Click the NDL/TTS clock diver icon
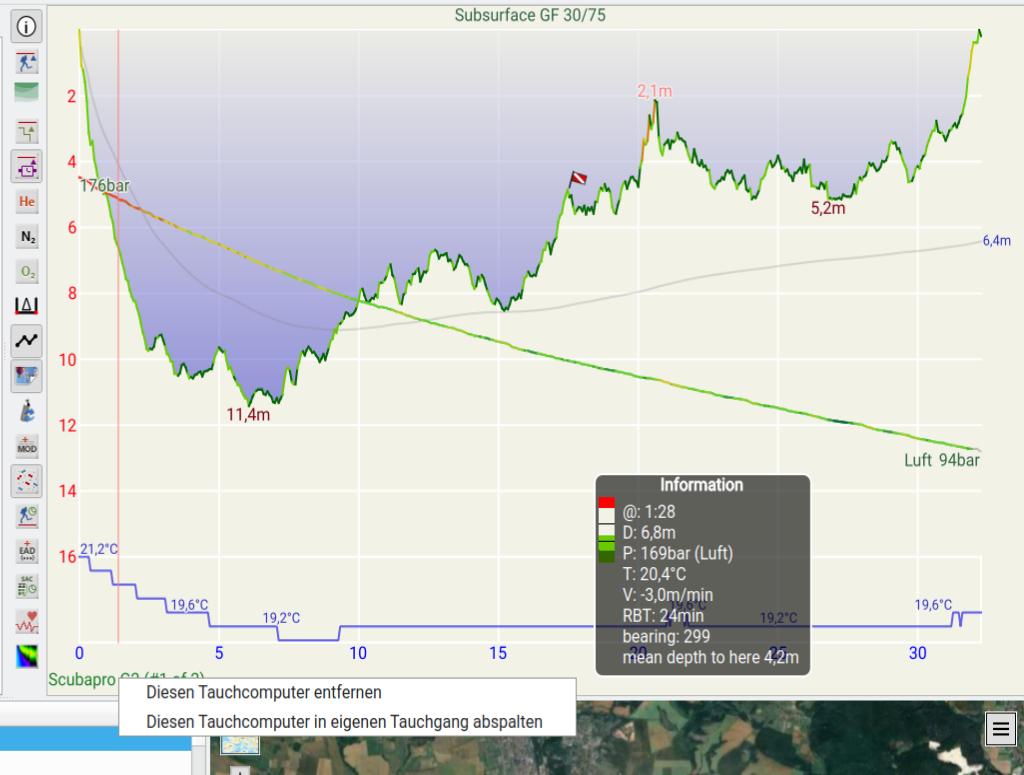The height and width of the screenshot is (775, 1024). 27,515
